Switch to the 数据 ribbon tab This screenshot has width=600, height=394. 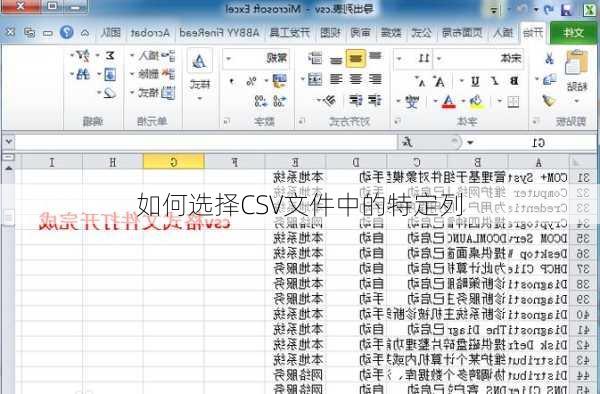tap(391, 33)
